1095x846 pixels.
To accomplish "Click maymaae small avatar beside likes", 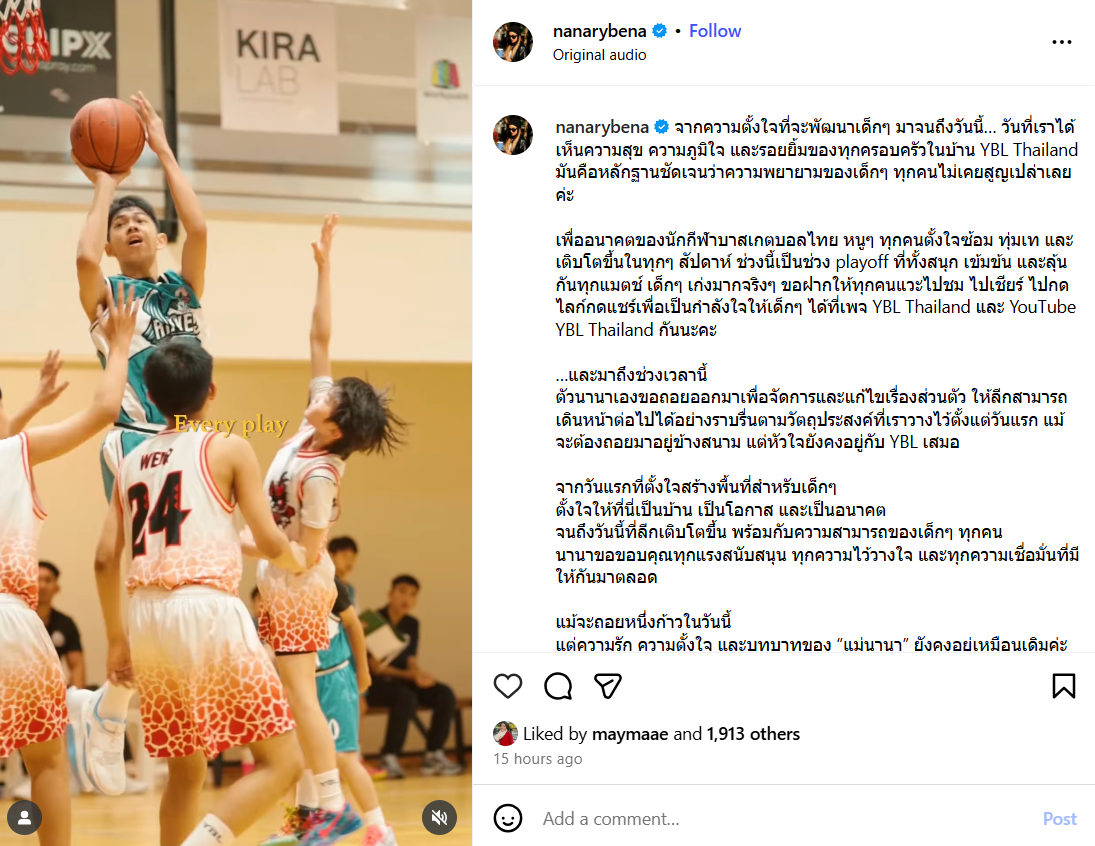I will [x=505, y=734].
